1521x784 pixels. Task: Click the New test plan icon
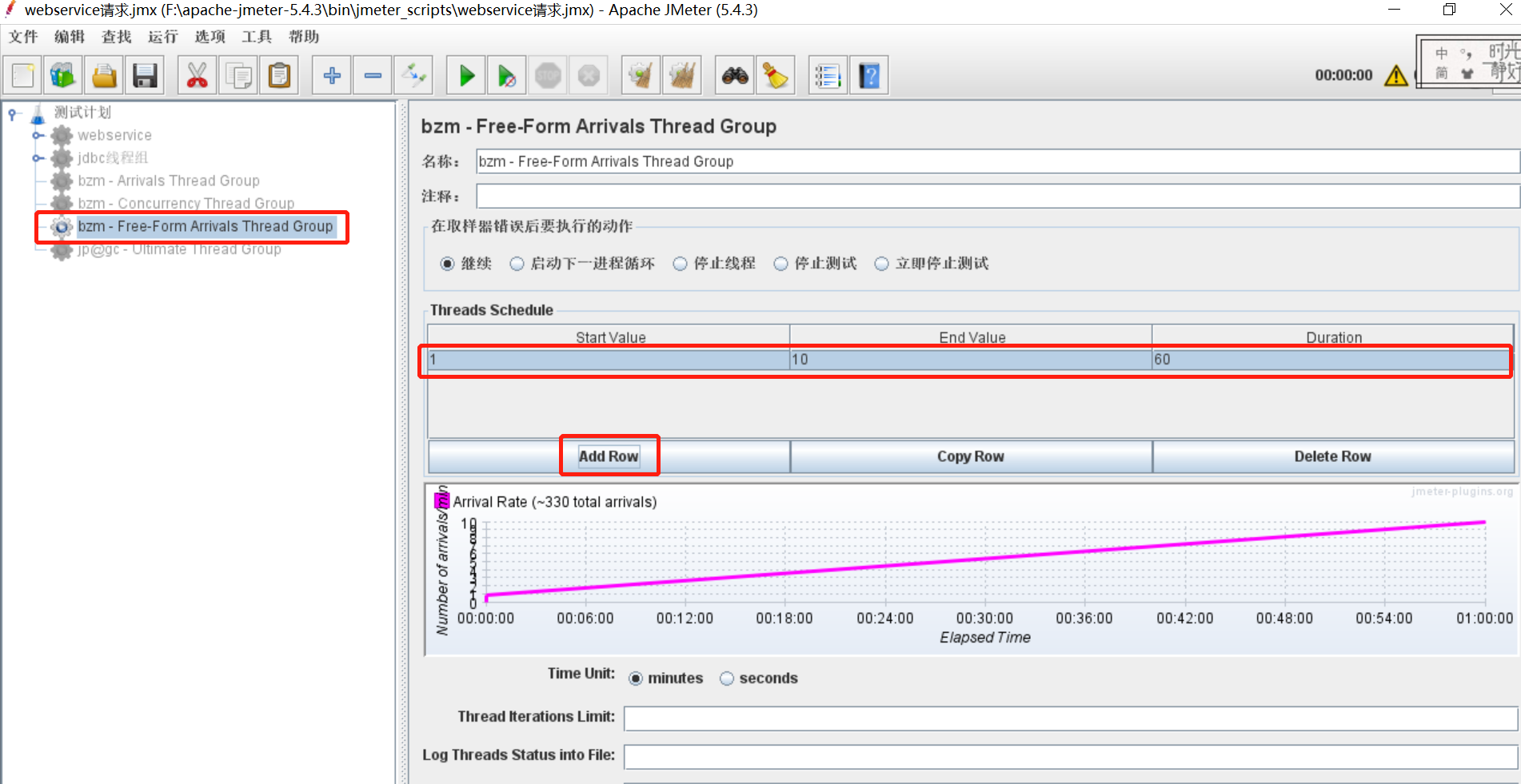pos(22,76)
